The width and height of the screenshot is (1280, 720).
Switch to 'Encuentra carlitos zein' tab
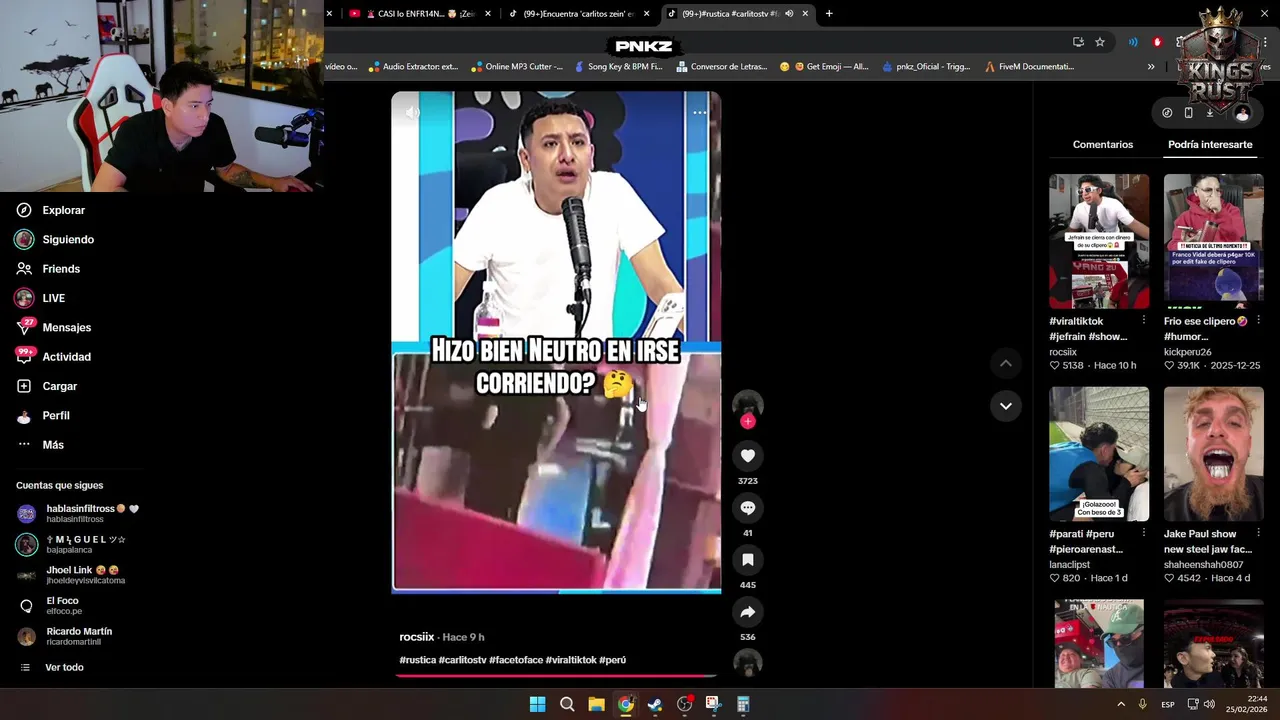[578, 14]
